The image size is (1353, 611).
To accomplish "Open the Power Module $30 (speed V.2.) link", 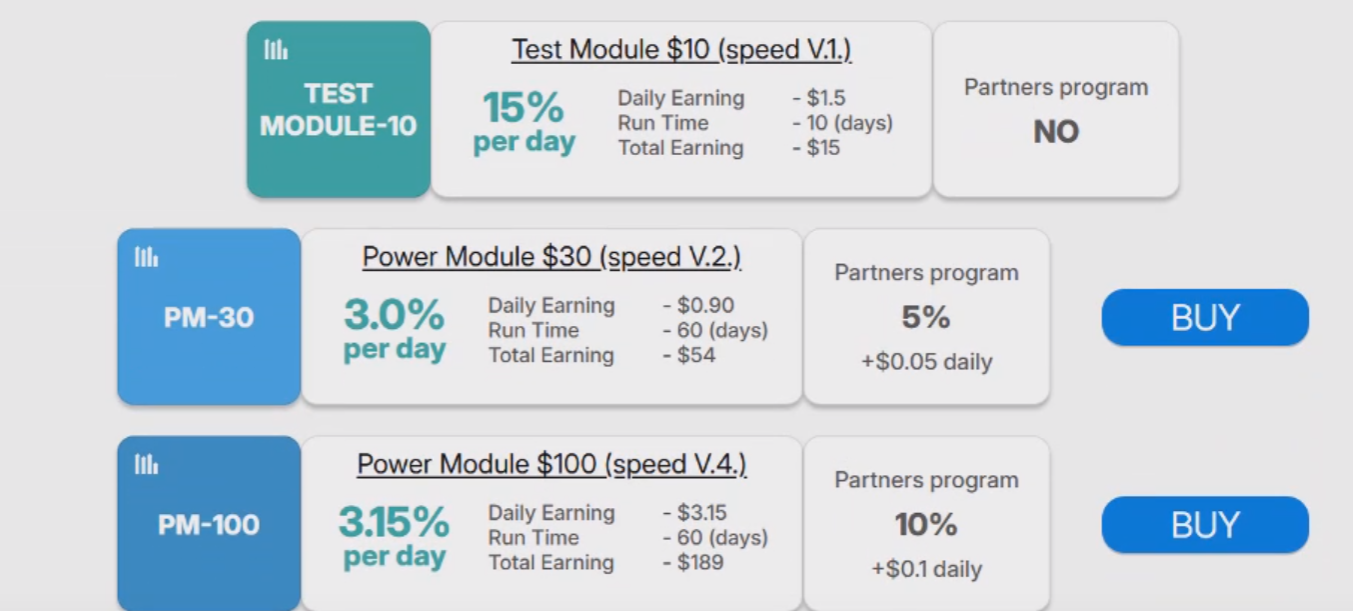I will click(552, 257).
